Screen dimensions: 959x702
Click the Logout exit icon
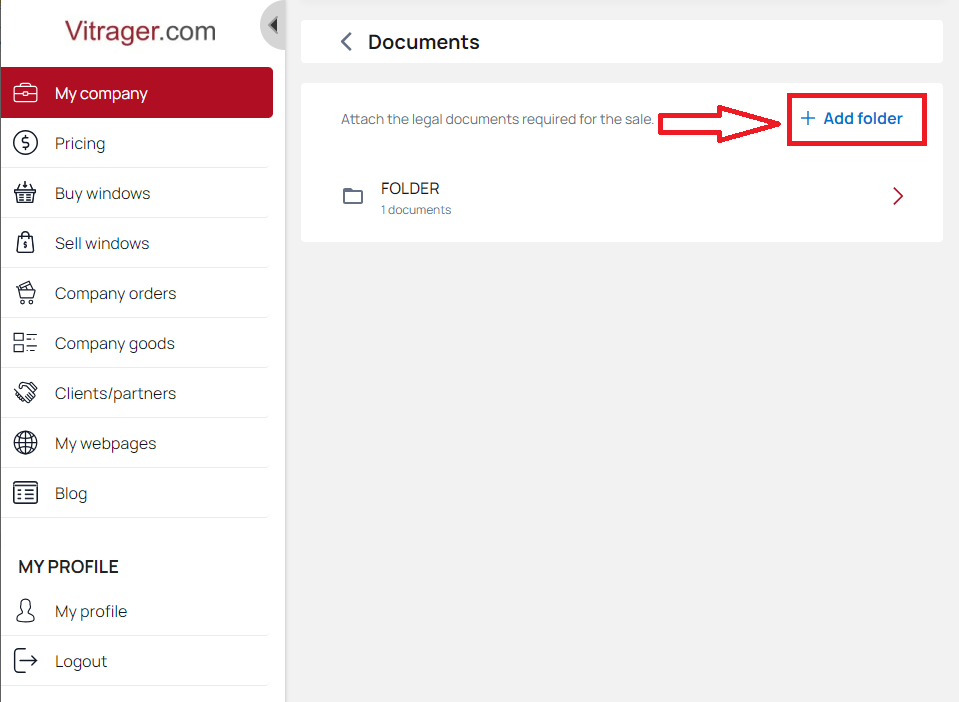tap(26, 660)
